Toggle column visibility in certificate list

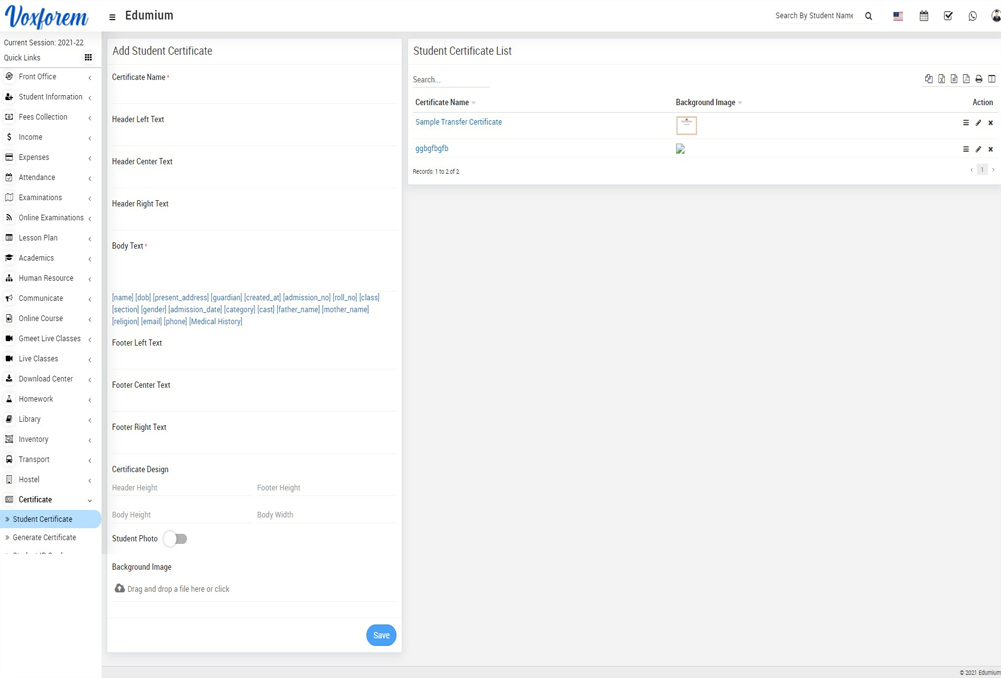coord(991,79)
